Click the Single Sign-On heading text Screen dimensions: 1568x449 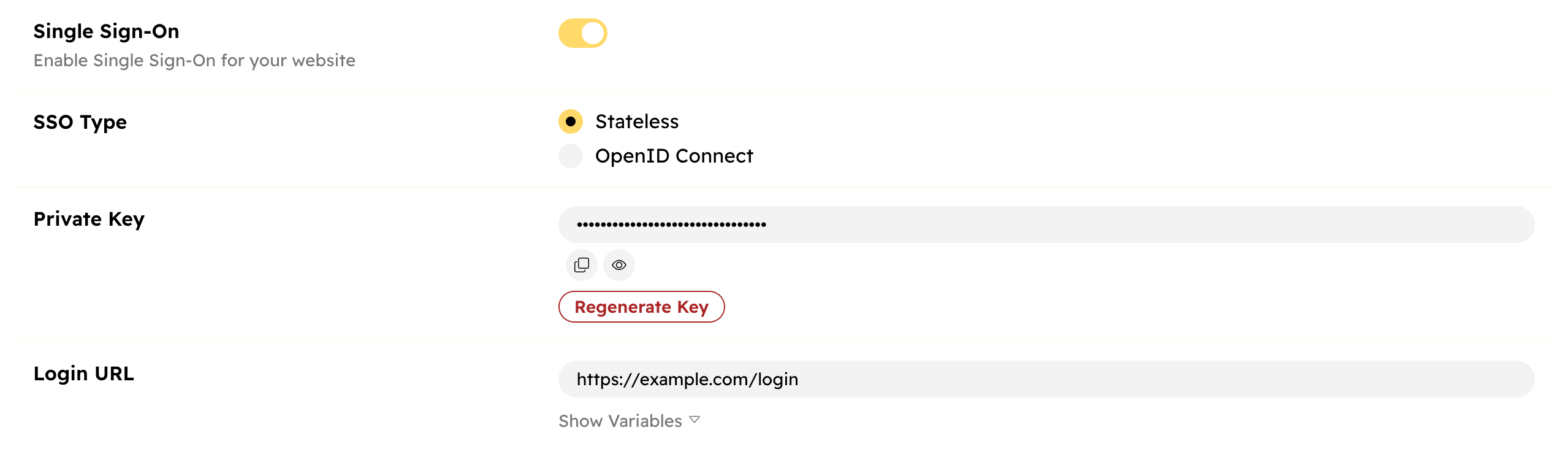click(x=107, y=31)
